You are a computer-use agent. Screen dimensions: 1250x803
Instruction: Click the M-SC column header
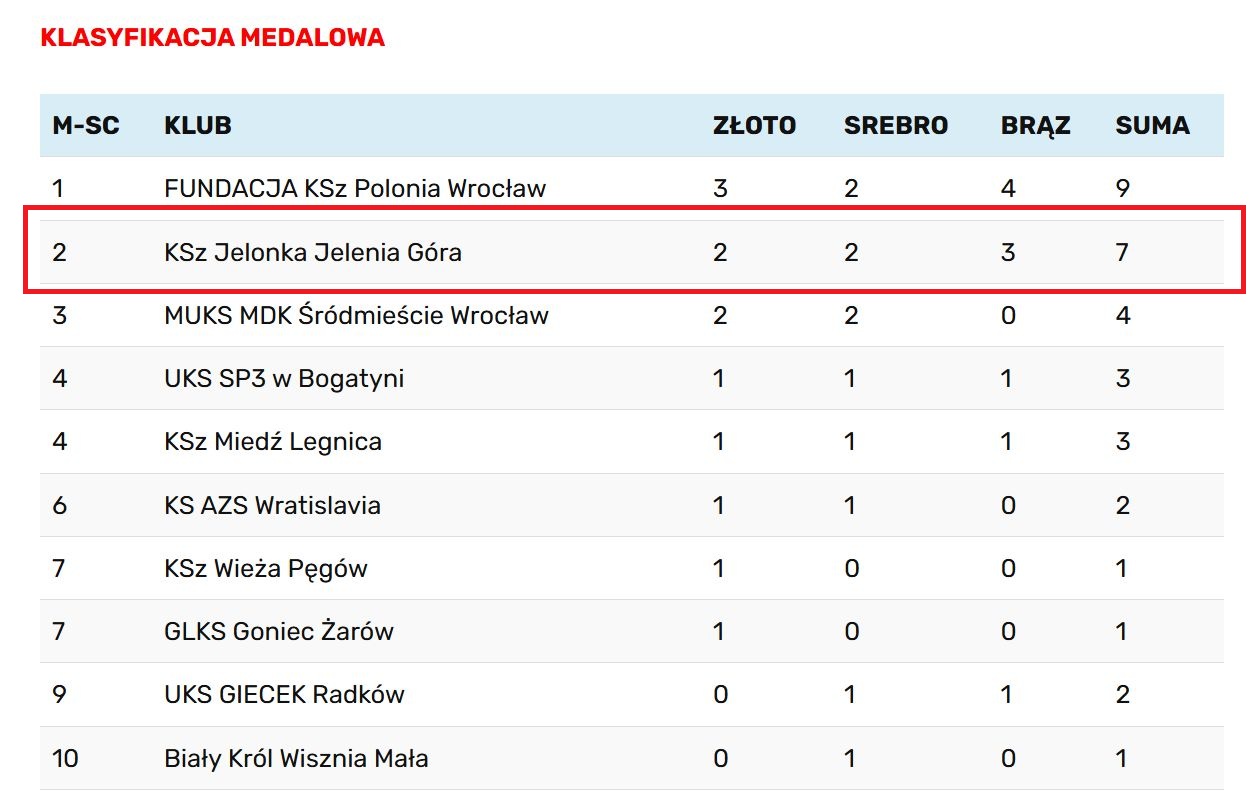pos(86,126)
